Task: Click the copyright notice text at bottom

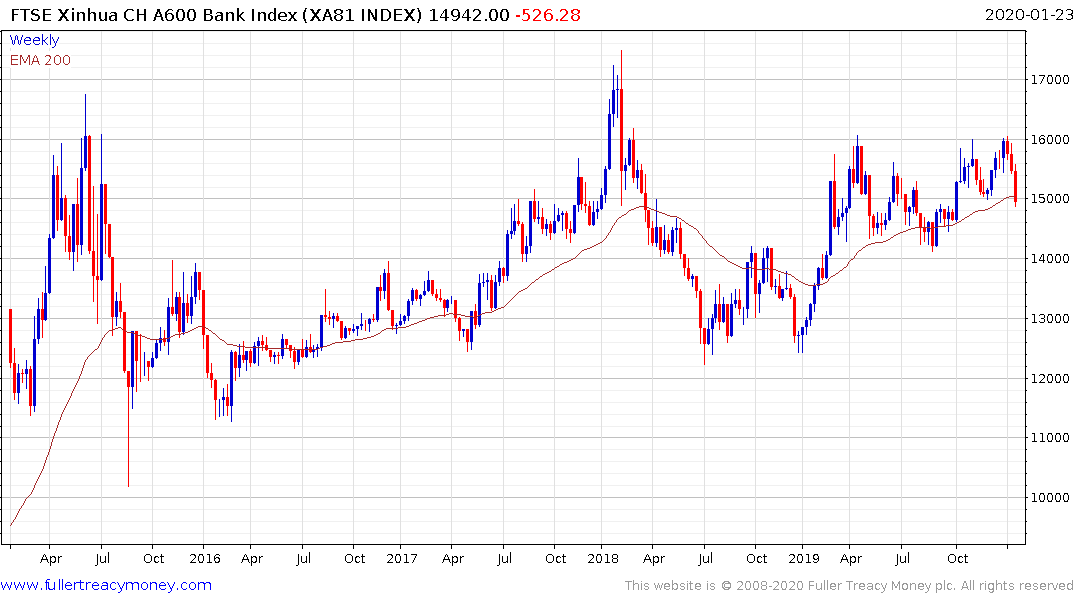Action: click(x=849, y=586)
